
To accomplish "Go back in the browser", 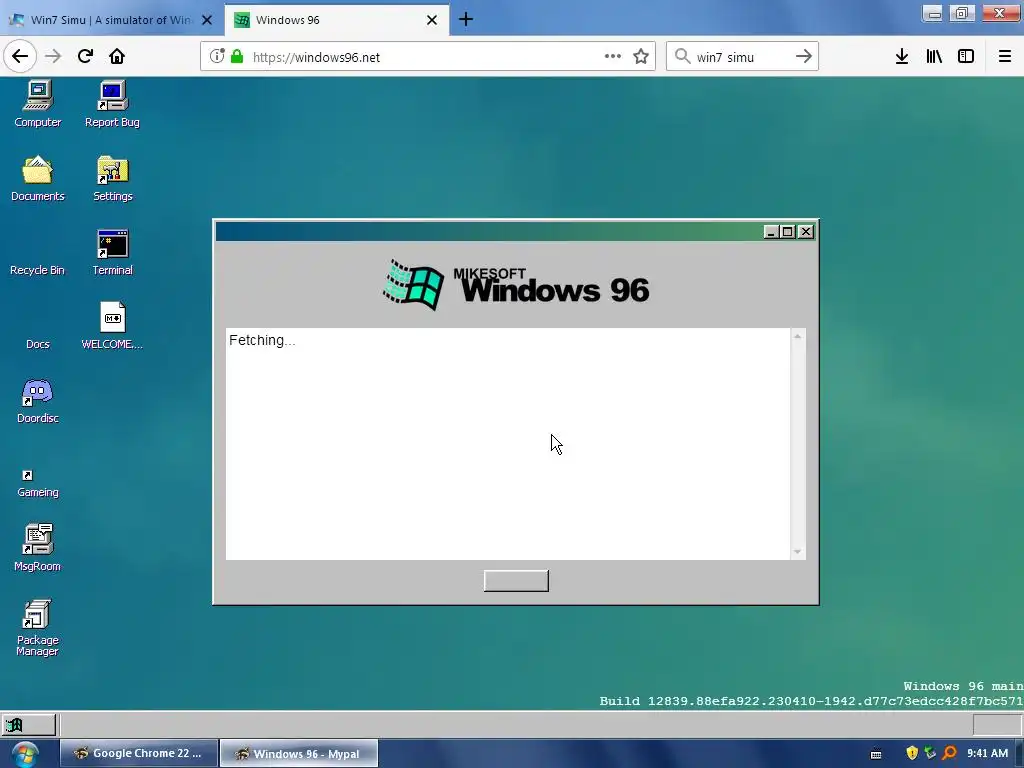I will pos(20,56).
